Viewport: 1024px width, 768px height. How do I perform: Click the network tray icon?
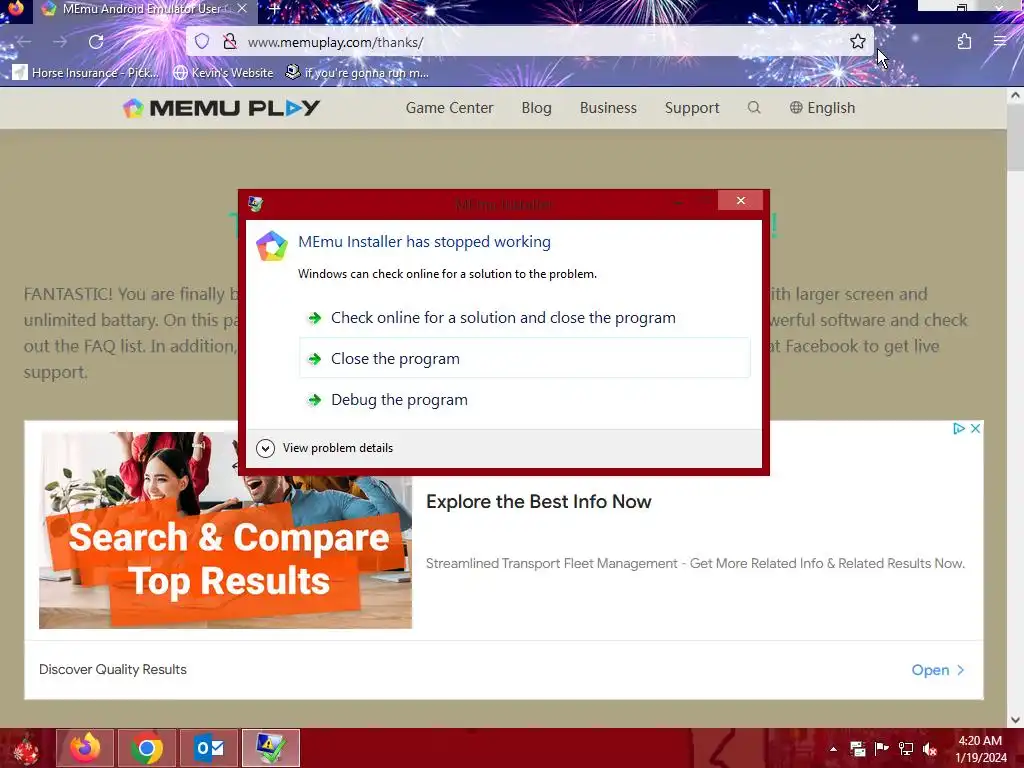906,749
